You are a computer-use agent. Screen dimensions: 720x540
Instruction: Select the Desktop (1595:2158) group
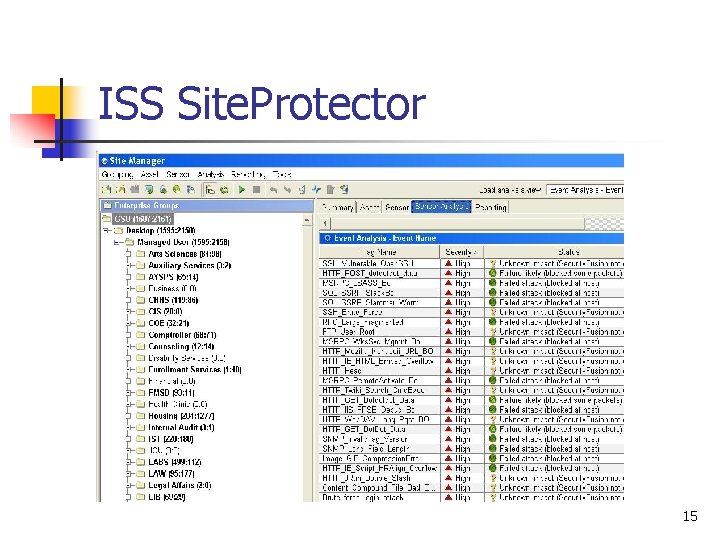coord(161,231)
